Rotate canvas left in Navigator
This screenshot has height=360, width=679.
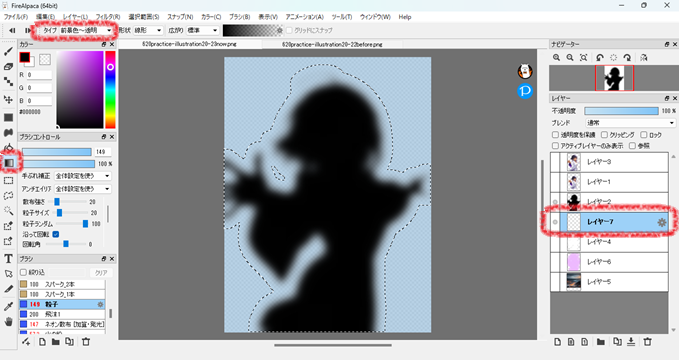pos(600,58)
